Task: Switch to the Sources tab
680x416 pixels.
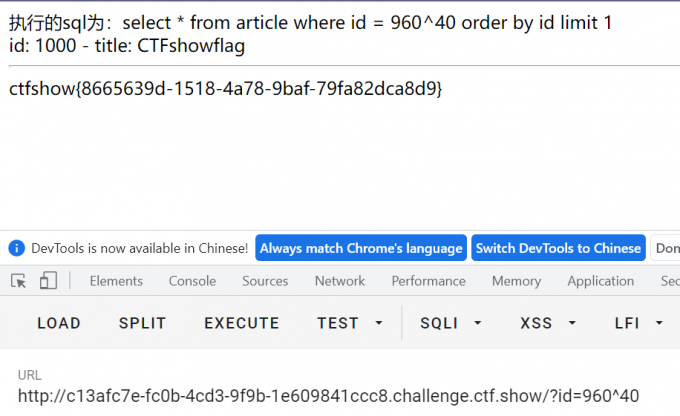Action: (x=265, y=281)
